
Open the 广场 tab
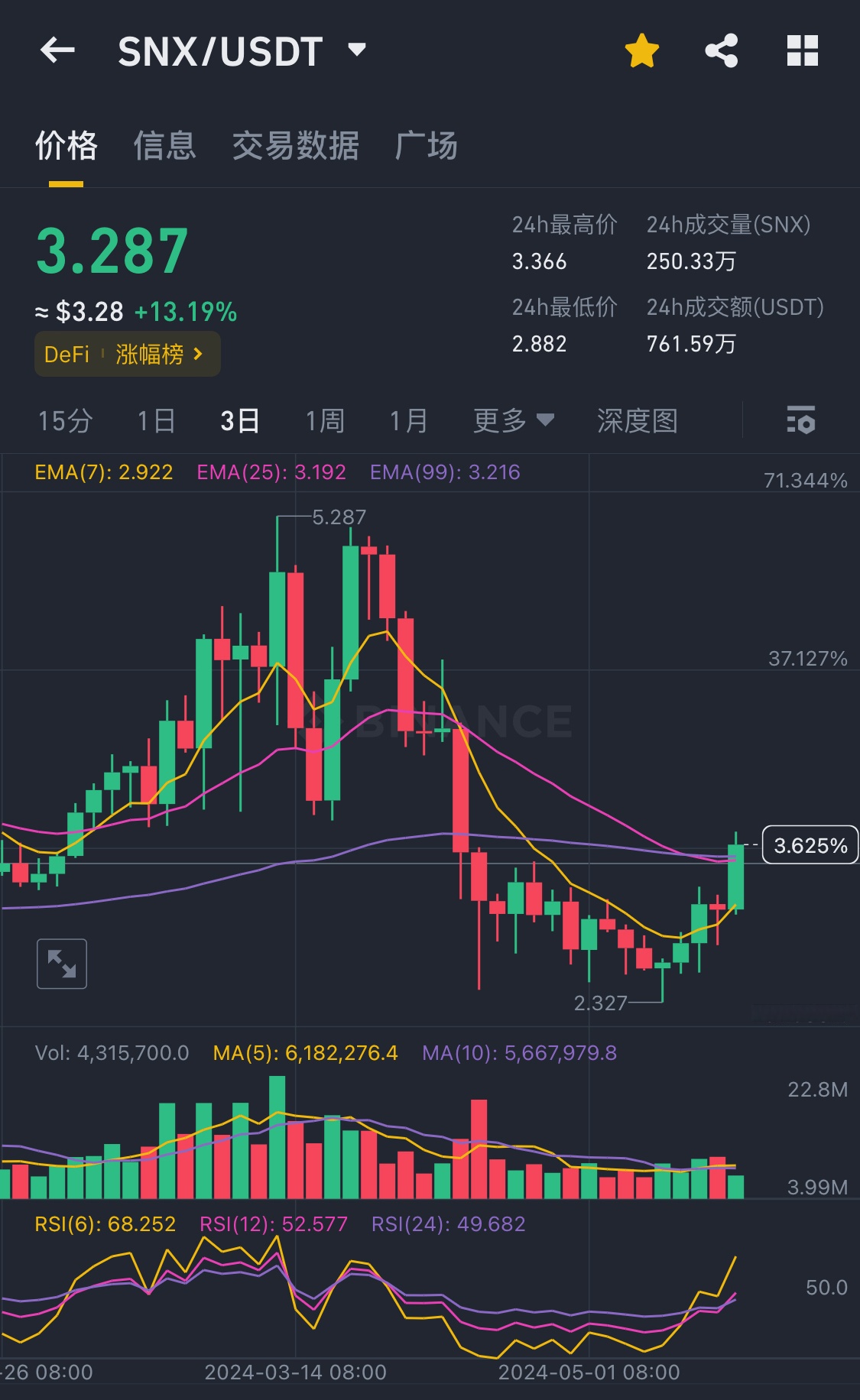coord(426,145)
